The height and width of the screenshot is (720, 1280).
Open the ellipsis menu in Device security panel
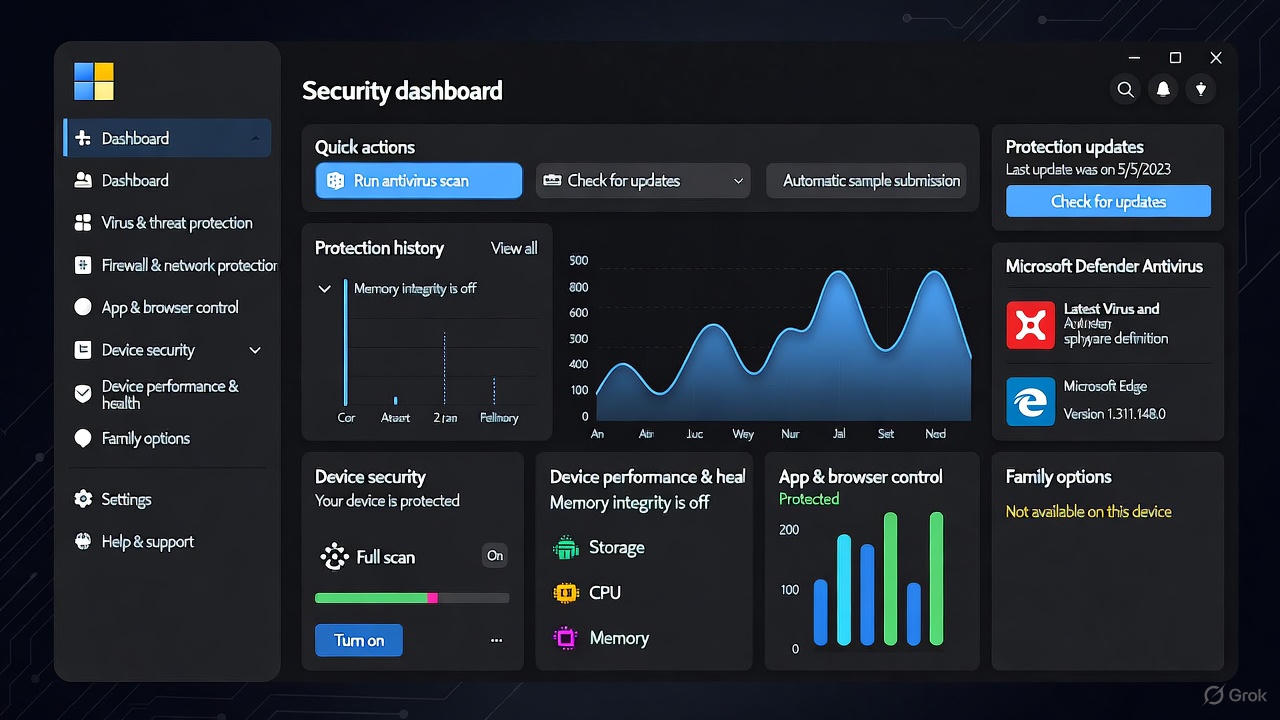(x=496, y=640)
